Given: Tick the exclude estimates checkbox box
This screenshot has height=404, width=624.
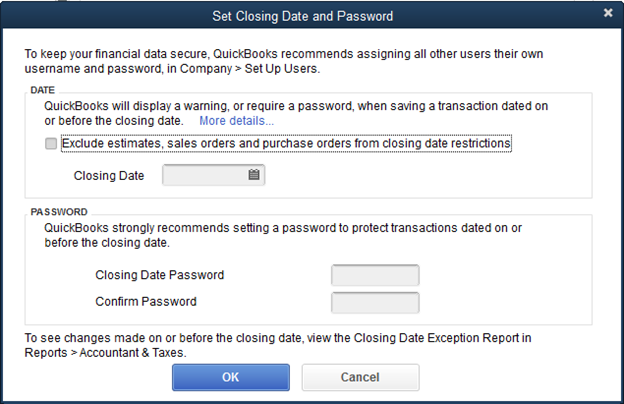Looking at the screenshot, I should point(51,144).
